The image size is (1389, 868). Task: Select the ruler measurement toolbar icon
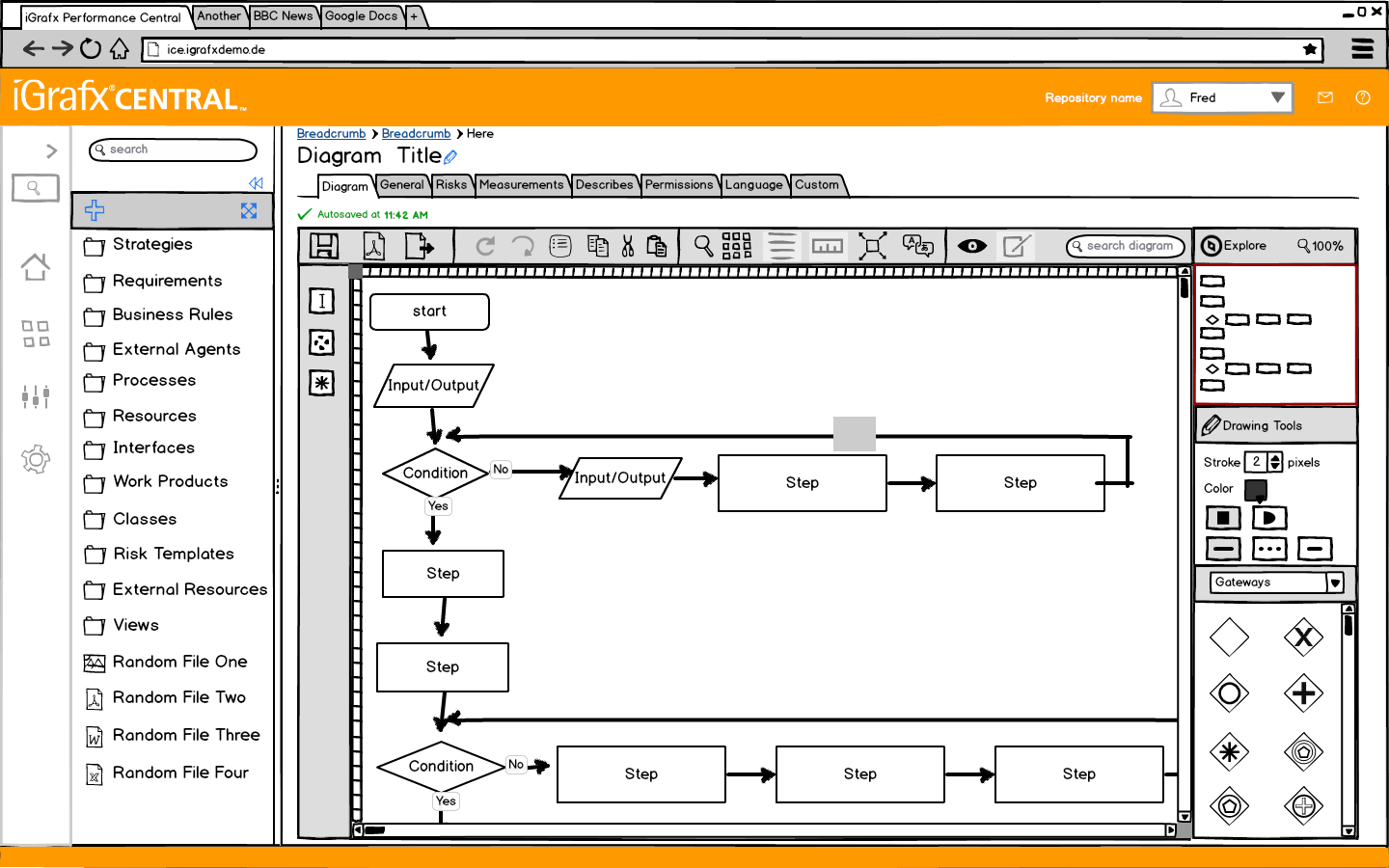click(827, 246)
